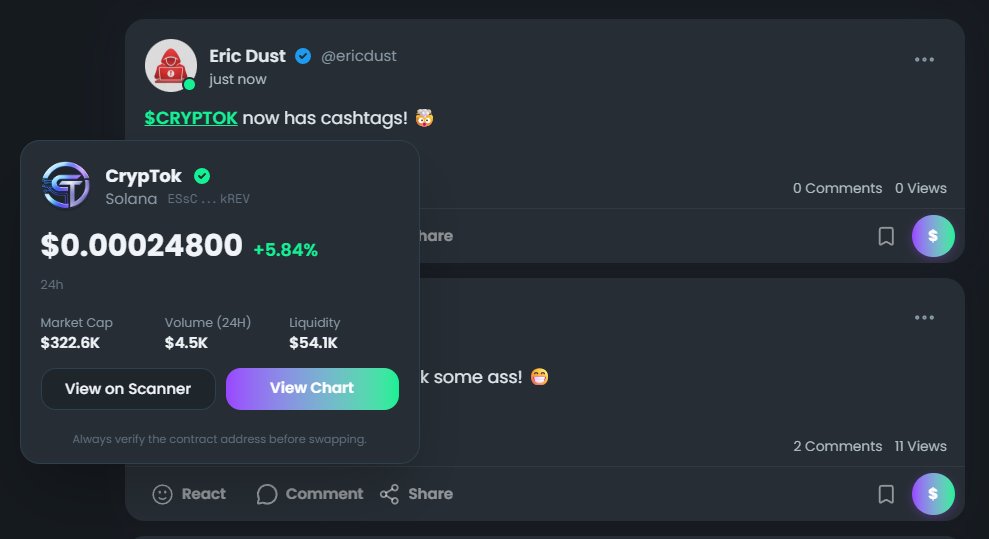
Task: Comment on the second post
Action: (x=310, y=494)
